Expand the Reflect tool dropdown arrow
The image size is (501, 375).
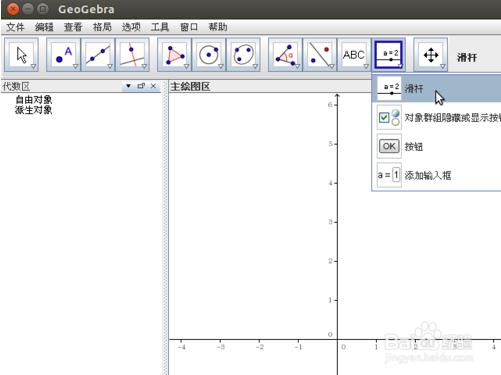coord(332,66)
